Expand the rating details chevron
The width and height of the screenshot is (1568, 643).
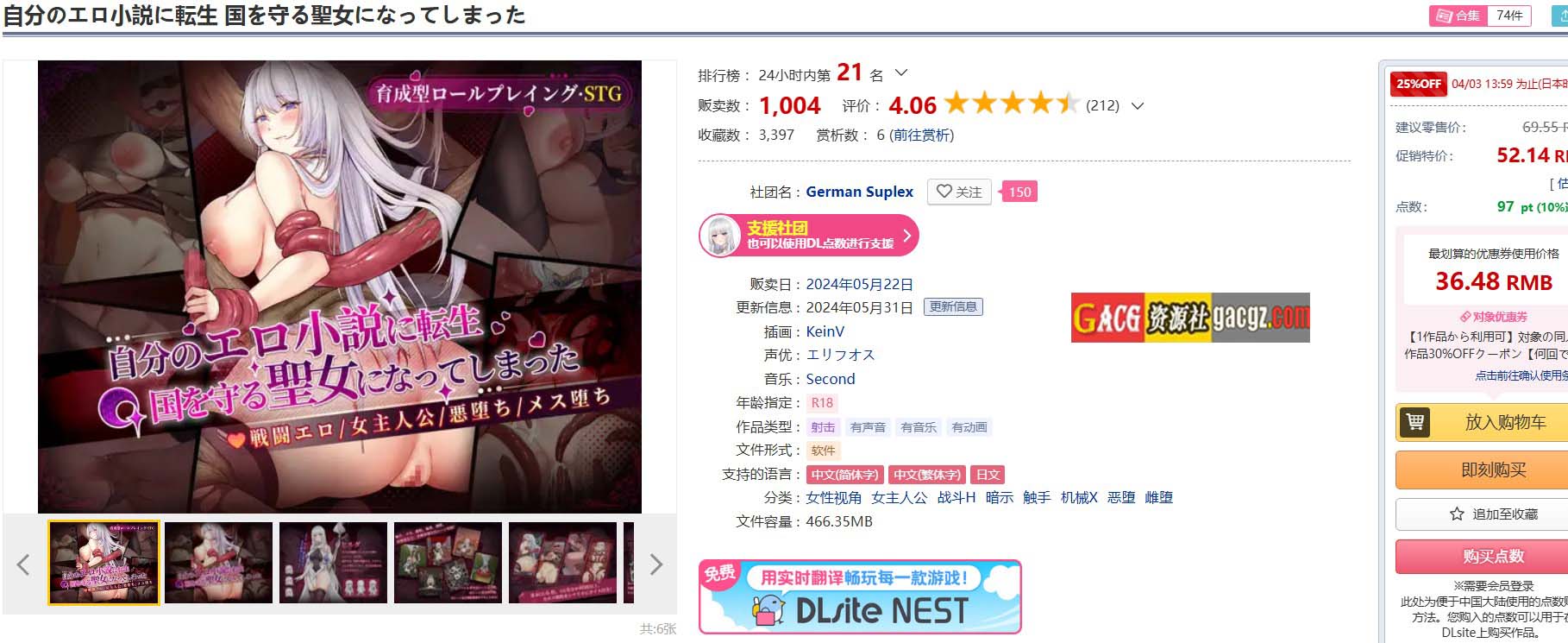click(1138, 106)
